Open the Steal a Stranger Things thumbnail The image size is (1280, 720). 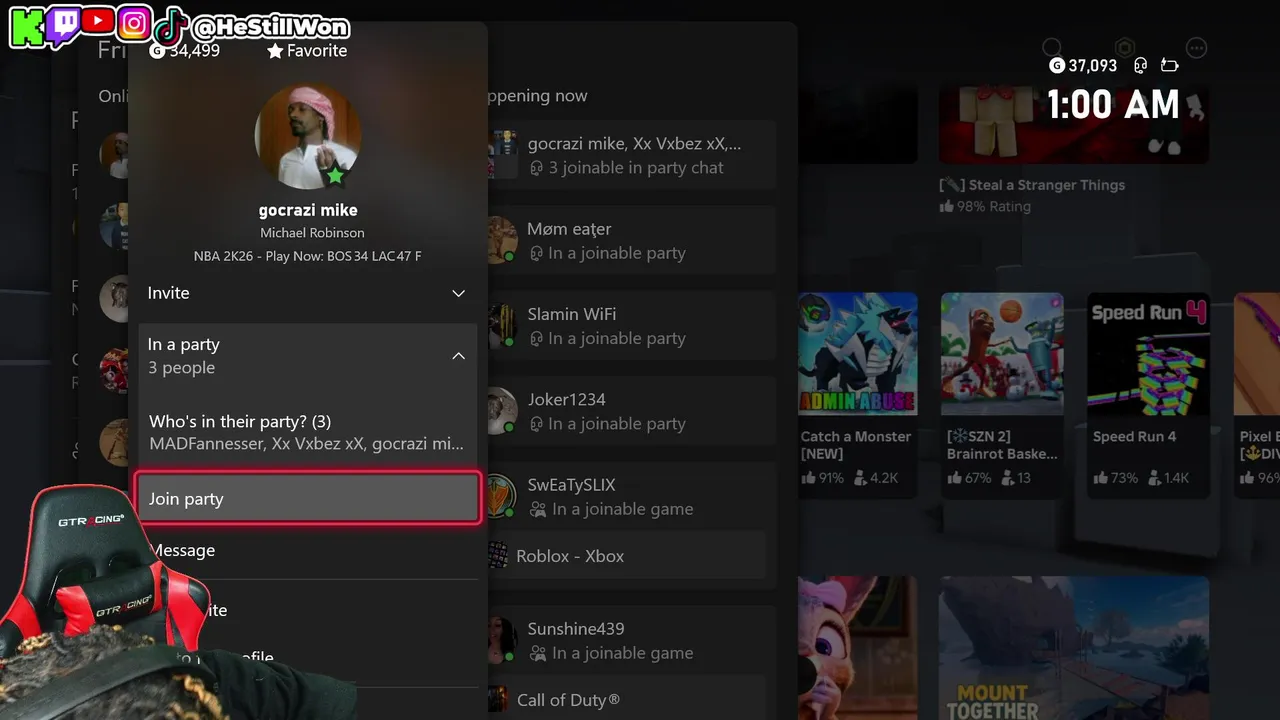tap(1074, 125)
